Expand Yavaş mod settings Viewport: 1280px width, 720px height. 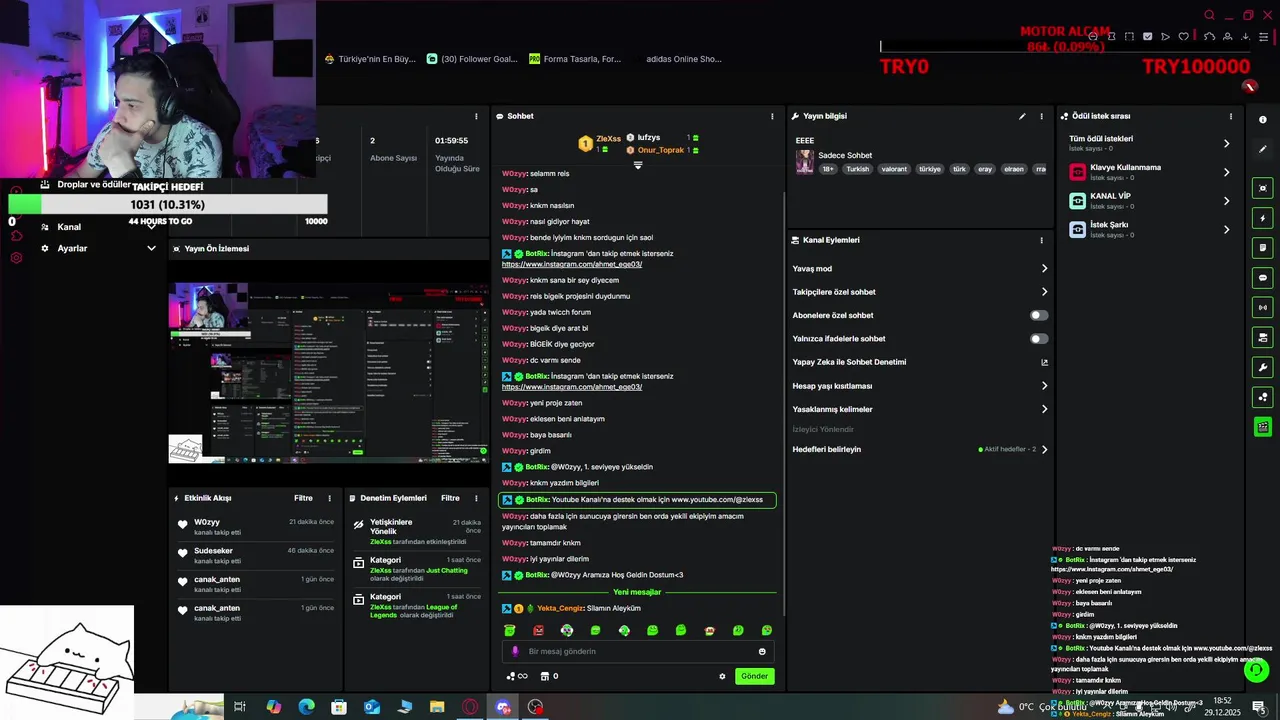coord(1044,268)
